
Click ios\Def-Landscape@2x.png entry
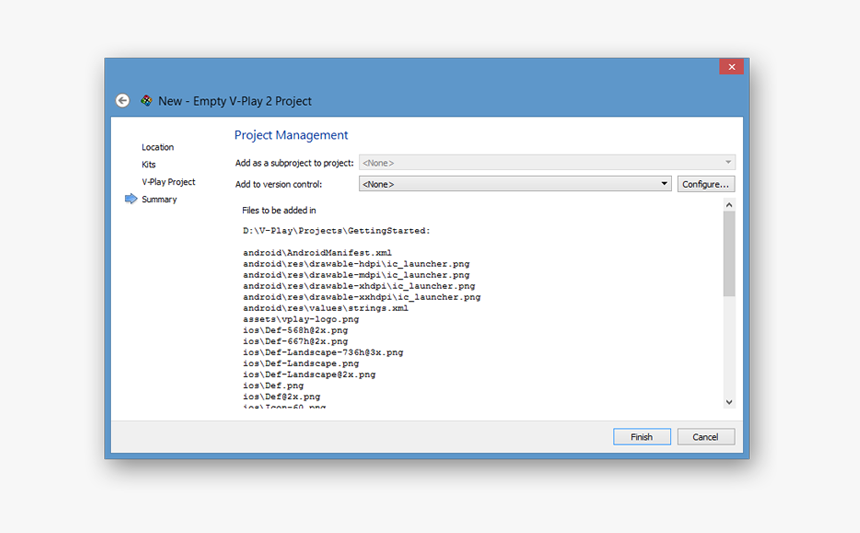(309, 374)
